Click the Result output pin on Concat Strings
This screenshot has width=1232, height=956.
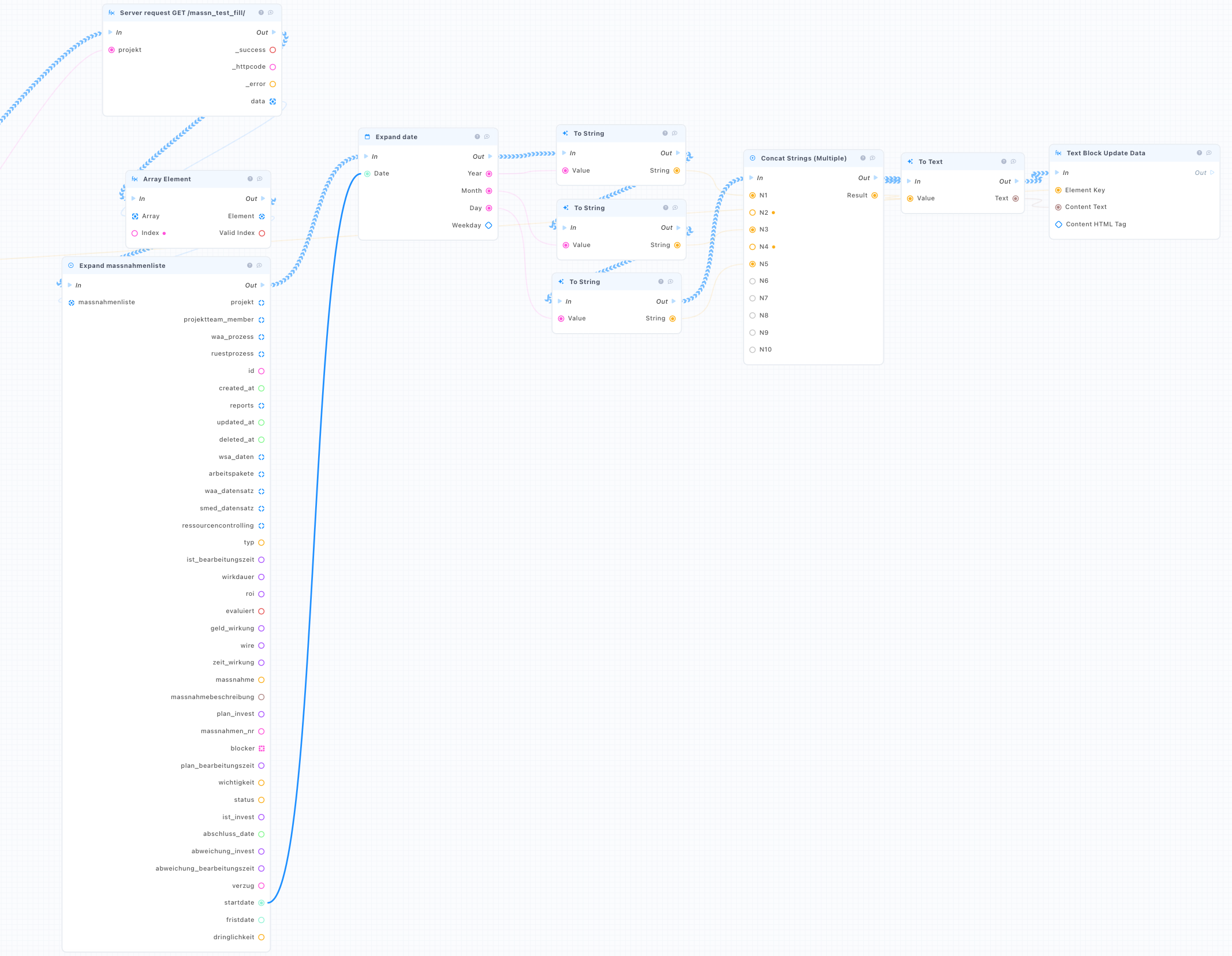(x=875, y=195)
